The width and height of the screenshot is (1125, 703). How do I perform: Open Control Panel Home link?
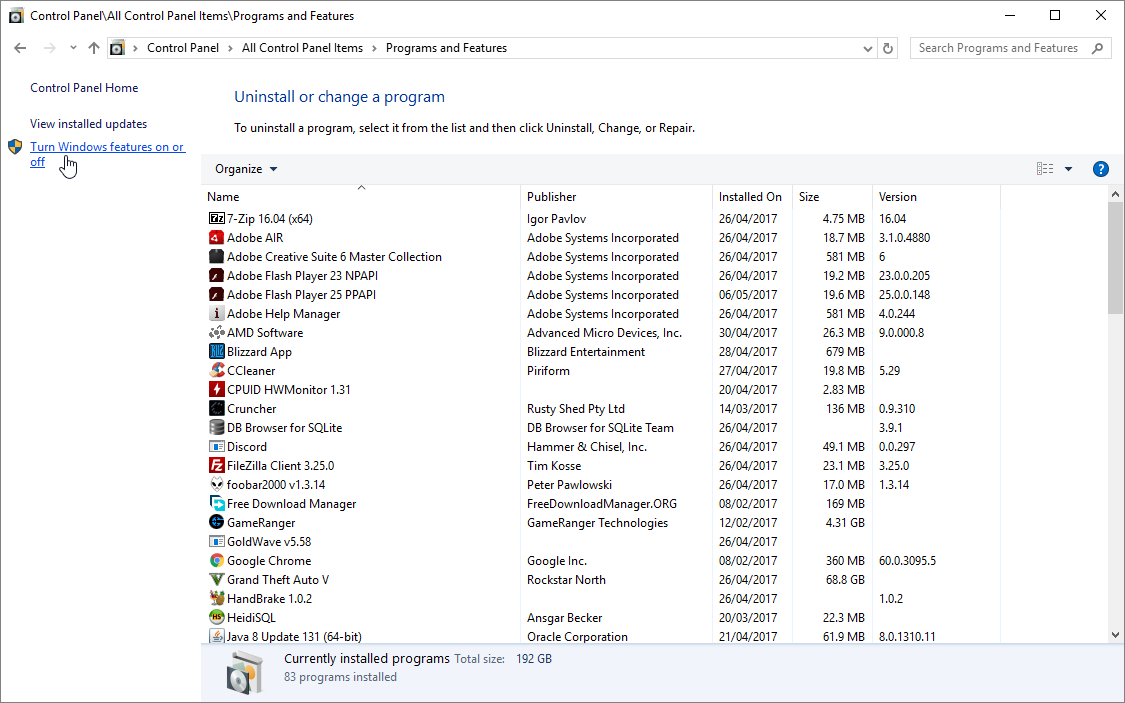pyautogui.click(x=84, y=88)
